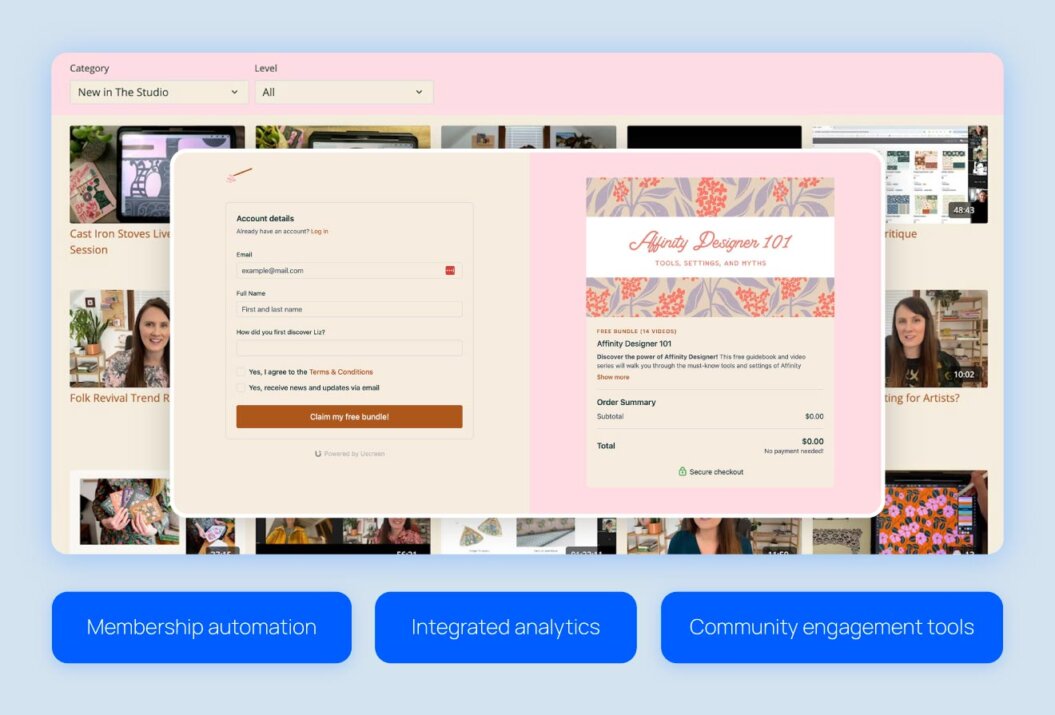
Task: Click the Membership automation pill
Action: point(202,627)
